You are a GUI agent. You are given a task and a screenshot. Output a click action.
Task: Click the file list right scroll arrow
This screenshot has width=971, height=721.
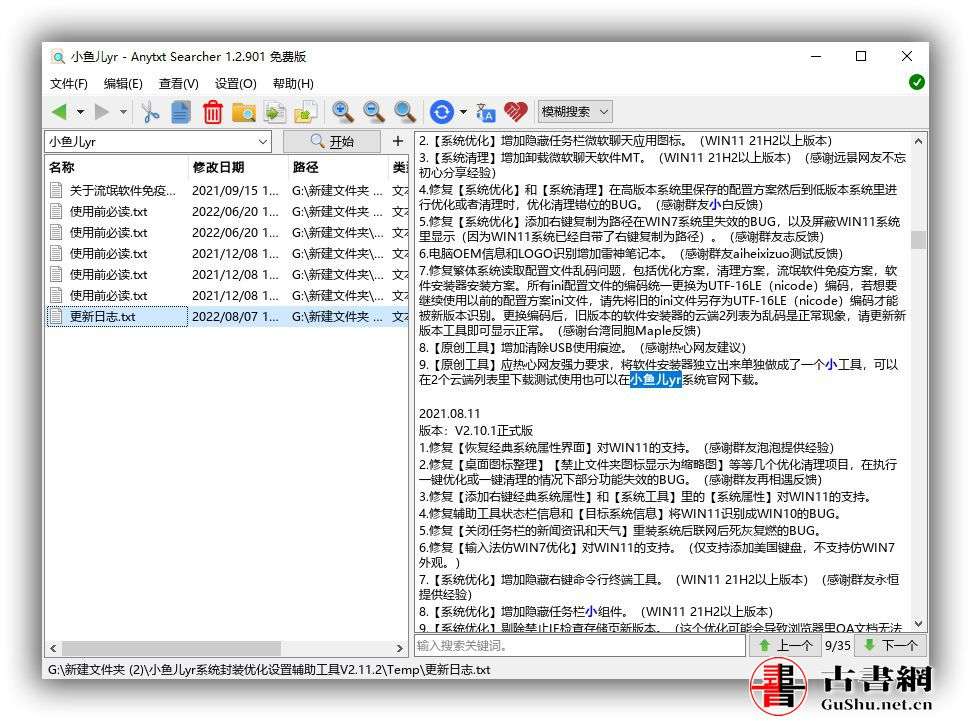click(399, 649)
